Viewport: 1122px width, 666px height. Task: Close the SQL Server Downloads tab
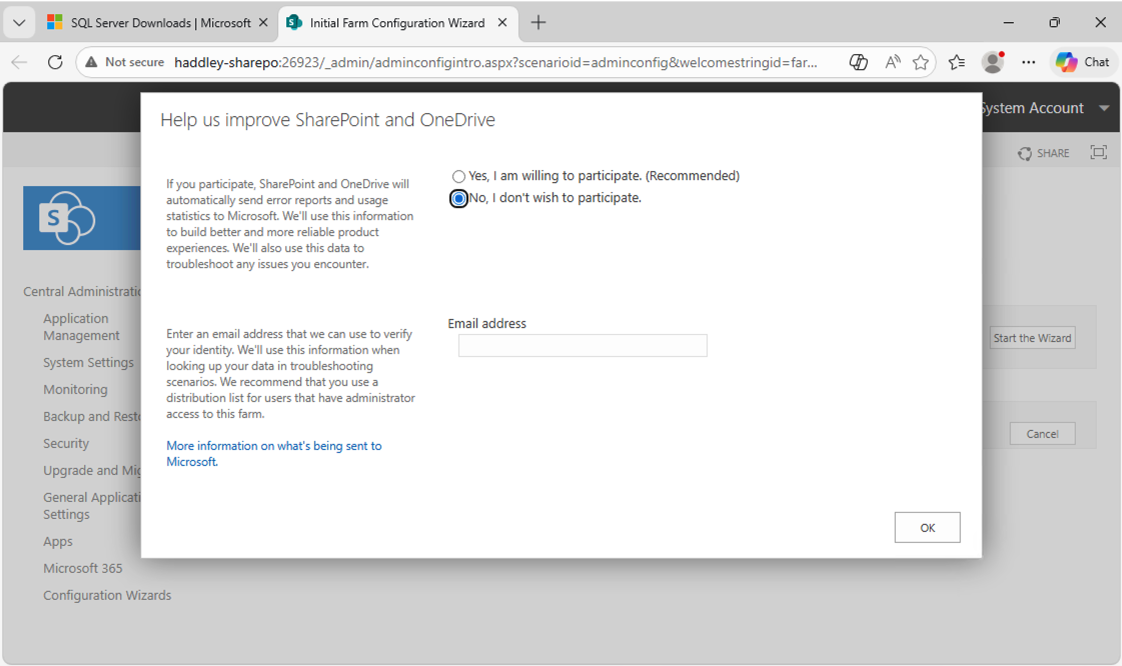click(263, 23)
